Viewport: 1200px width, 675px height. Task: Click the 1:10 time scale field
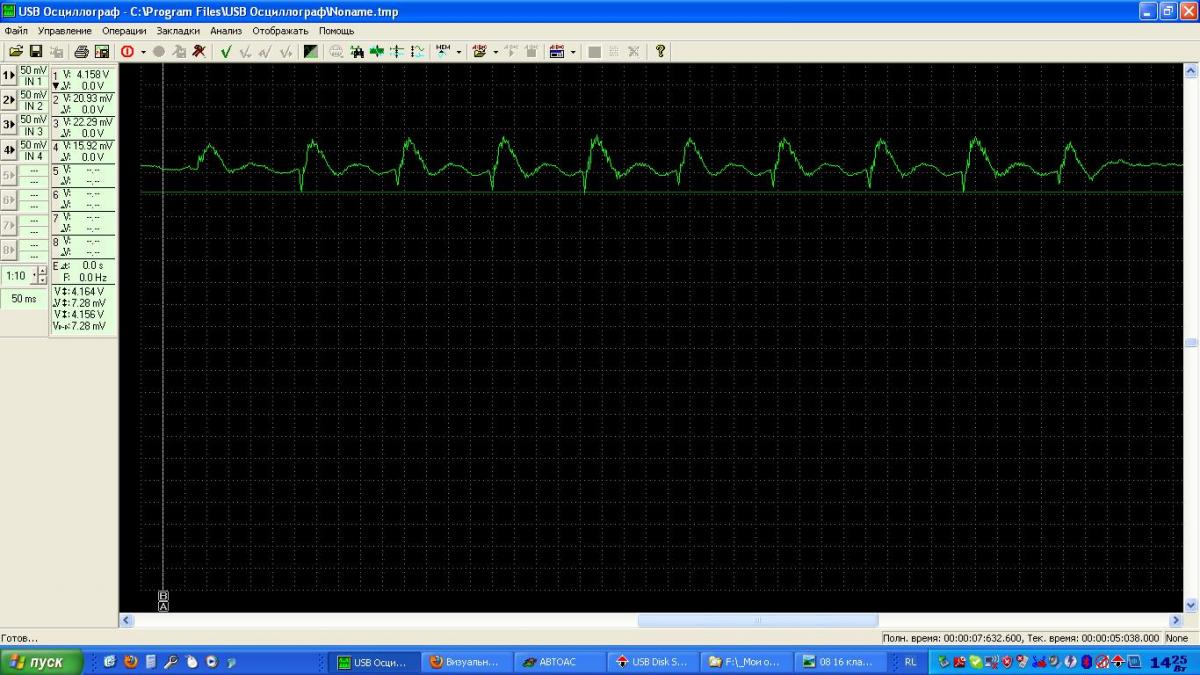tap(16, 275)
